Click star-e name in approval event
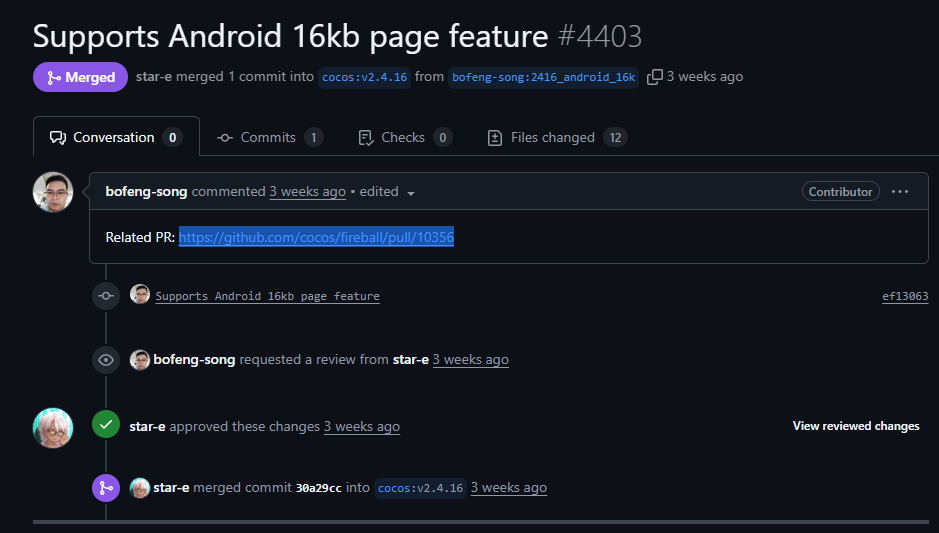The image size is (939, 533). coord(147,426)
